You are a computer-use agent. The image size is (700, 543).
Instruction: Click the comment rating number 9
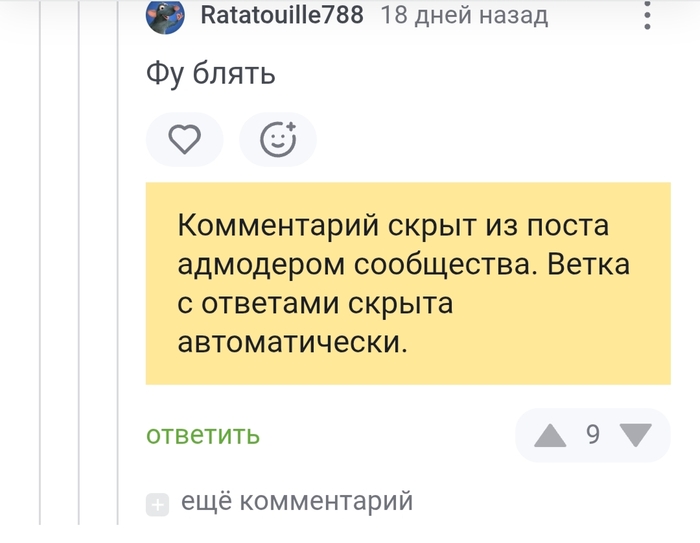(593, 435)
